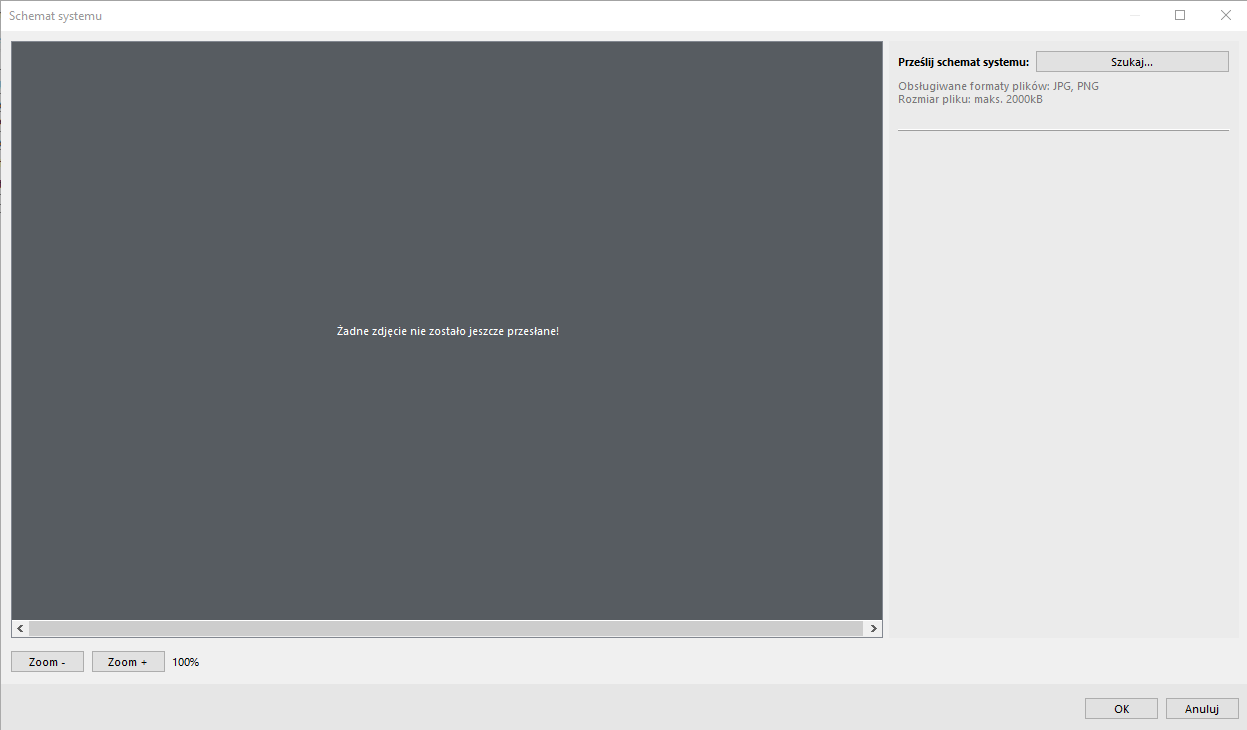Viewport: 1247px width, 730px height.
Task: Click the scrollbar's left arrow
Action: 20,629
